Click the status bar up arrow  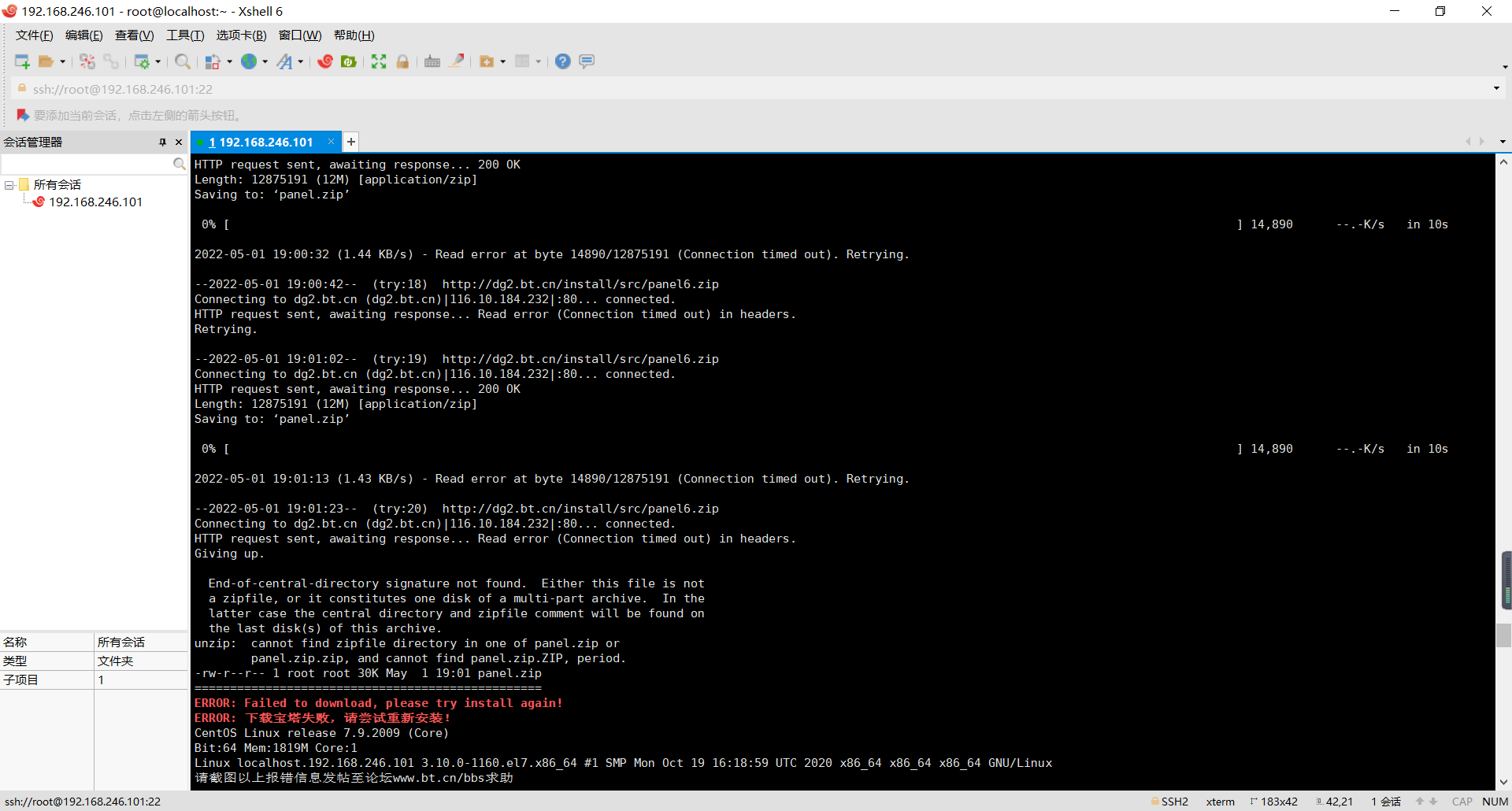coord(1420,802)
